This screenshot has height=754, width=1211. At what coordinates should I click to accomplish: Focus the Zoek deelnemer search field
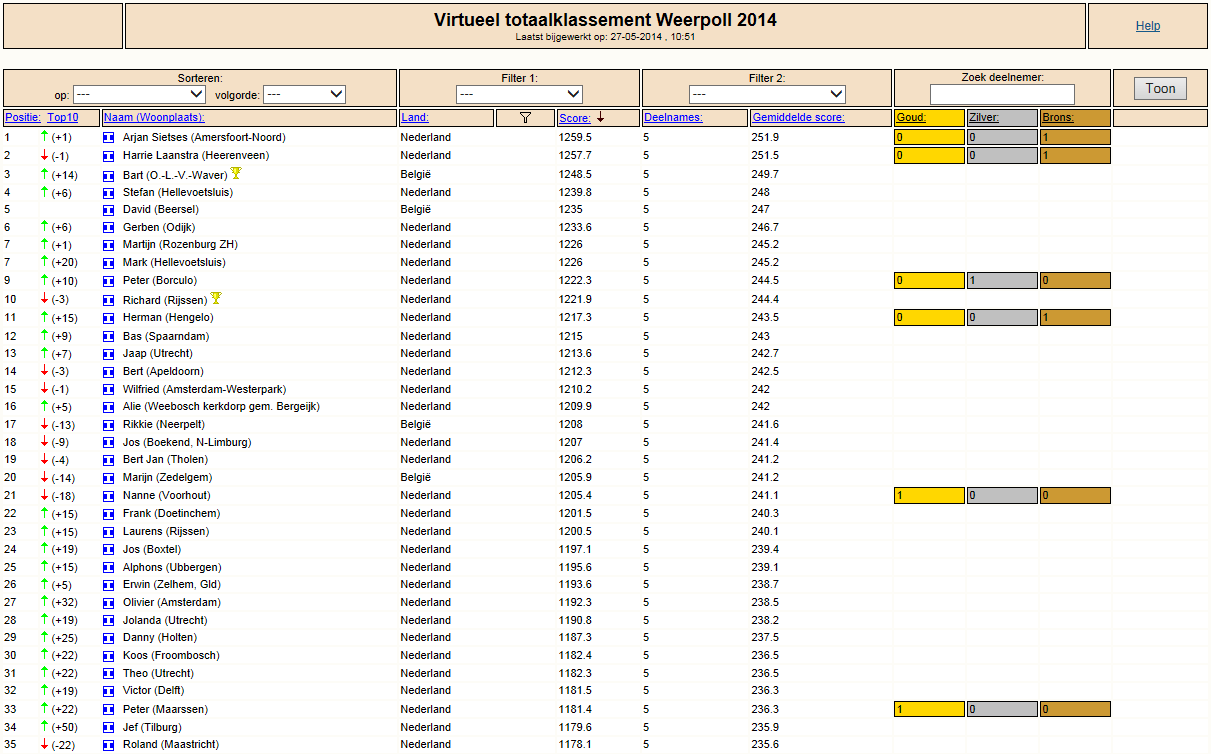tap(1002, 95)
